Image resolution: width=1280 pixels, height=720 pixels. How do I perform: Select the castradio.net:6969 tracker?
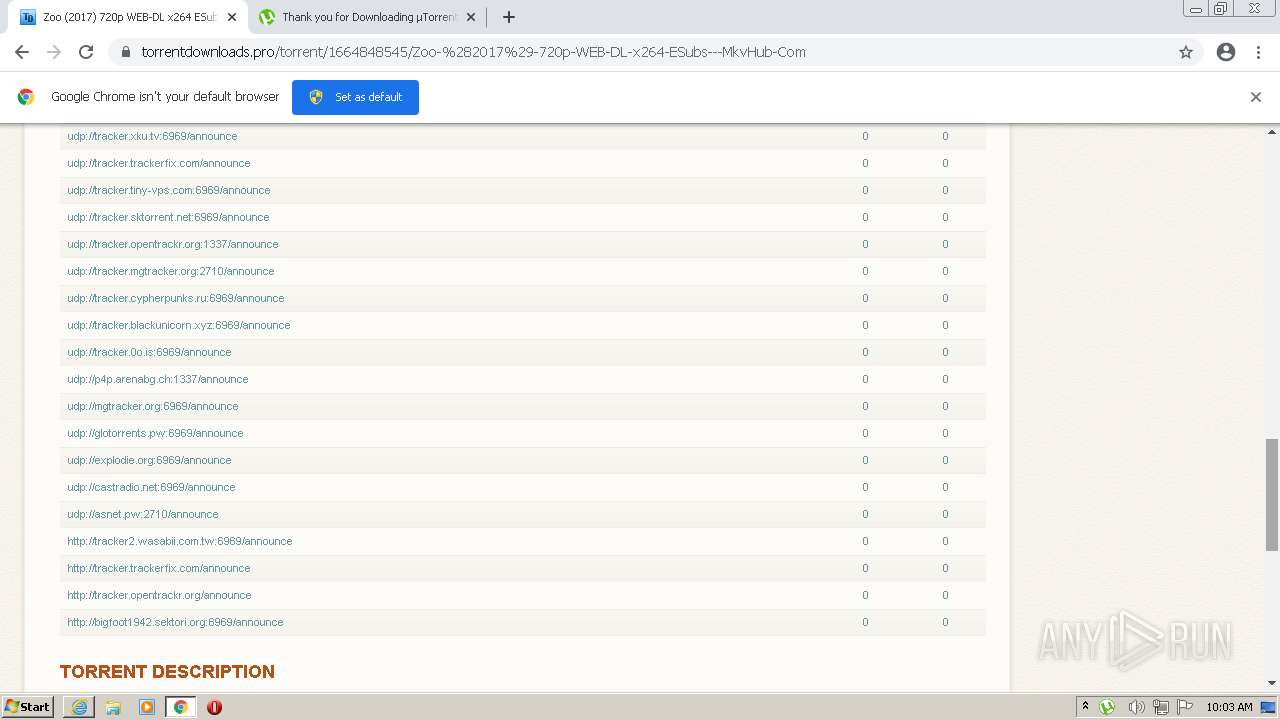[151, 487]
